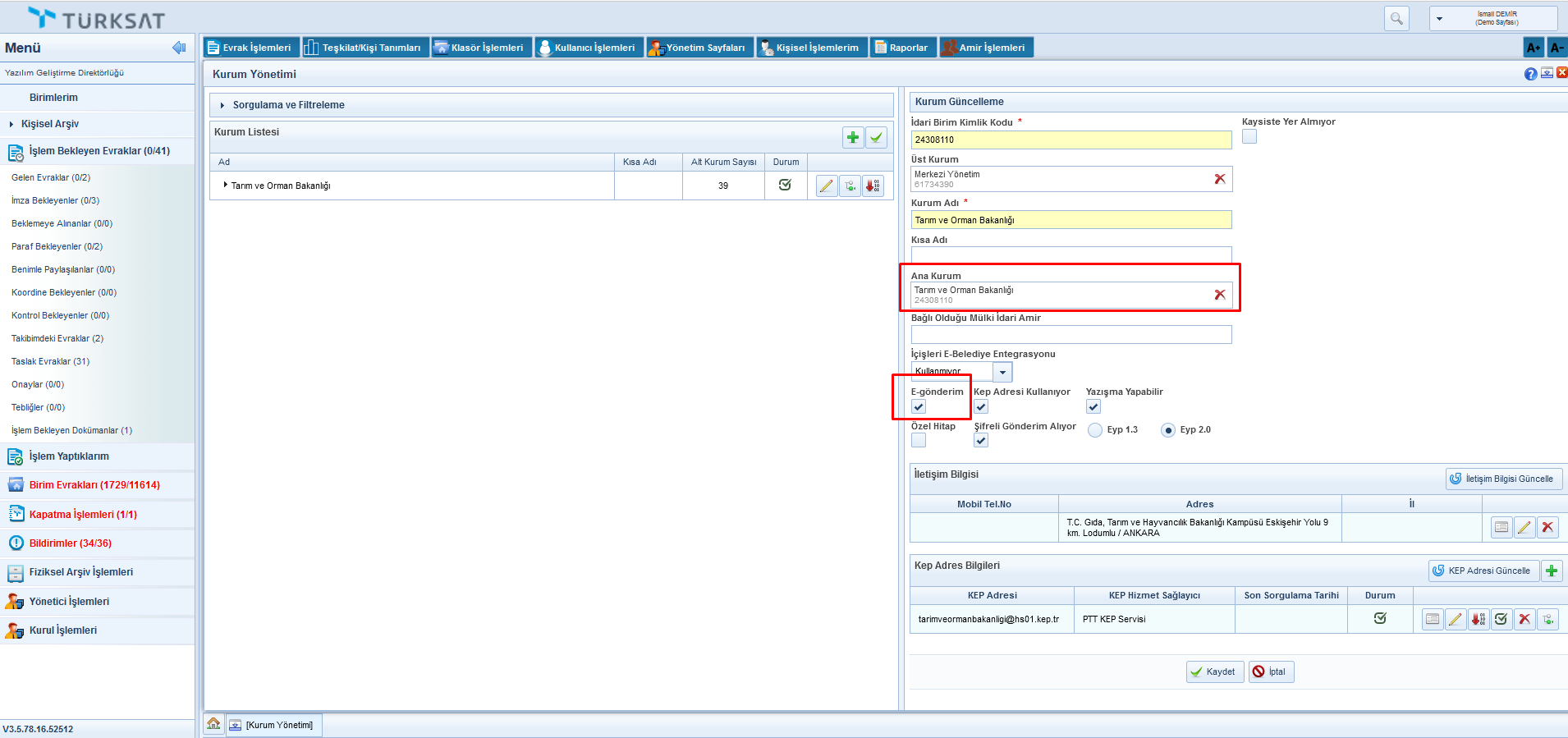
Task: Click the home icon in bottom bar
Action: click(213, 724)
